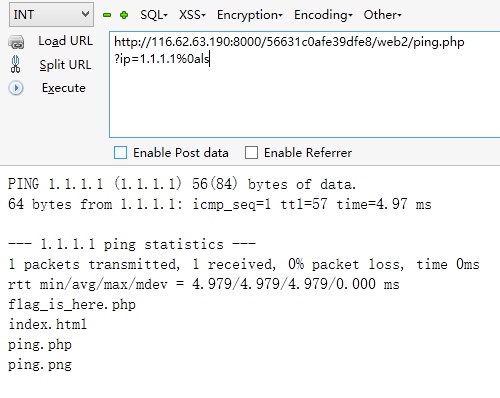Click the Execute play arrow icon
The image size is (500, 398).
tap(16, 88)
